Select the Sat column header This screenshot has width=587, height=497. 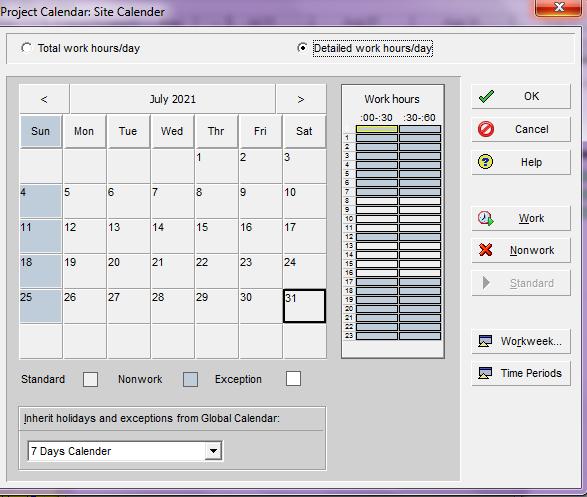pos(304,131)
